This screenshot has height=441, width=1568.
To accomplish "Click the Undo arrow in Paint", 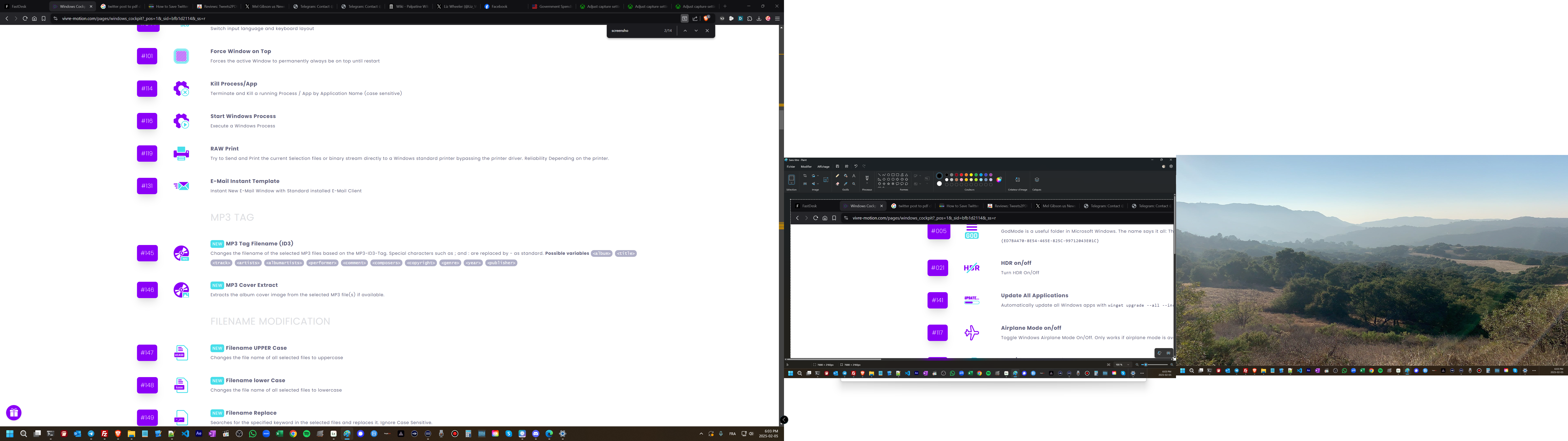I will click(x=856, y=166).
